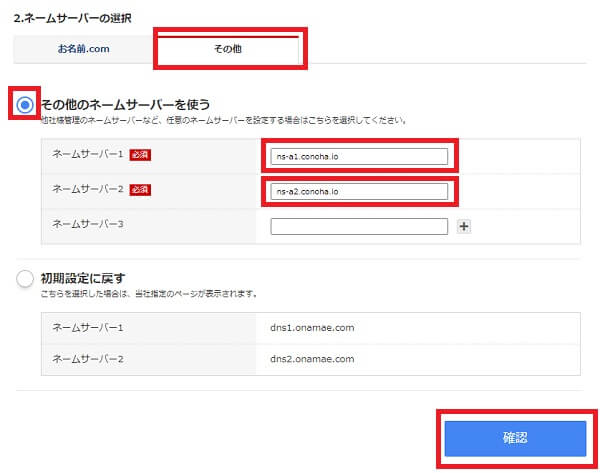Click the その他のネームサーバーを使う label

pos(126,104)
